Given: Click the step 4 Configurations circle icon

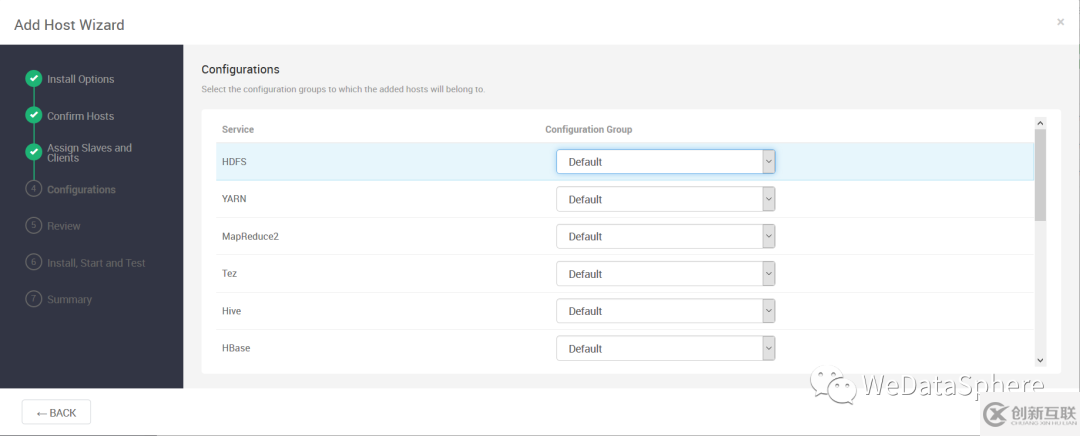Looking at the screenshot, I should (x=33, y=189).
